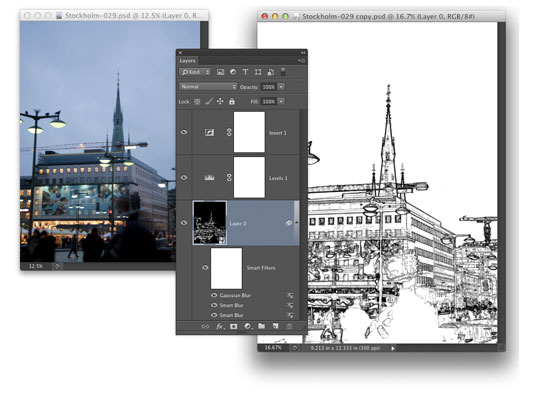
Task: Click the Levels 1 layer mask thumbnail
Action: point(249,177)
